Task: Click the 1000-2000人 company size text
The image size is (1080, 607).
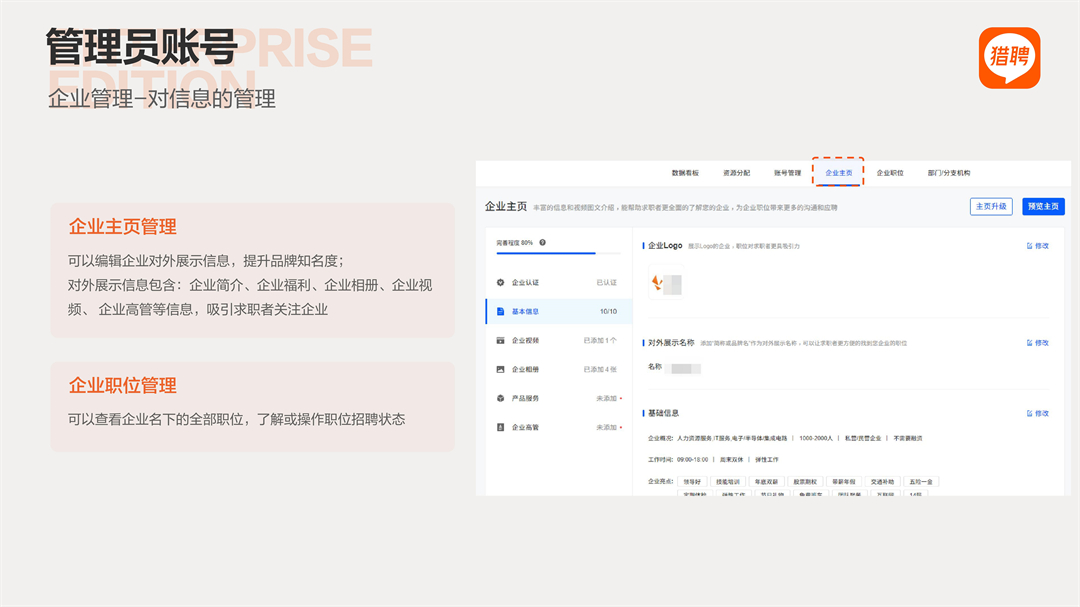Action: (816, 438)
